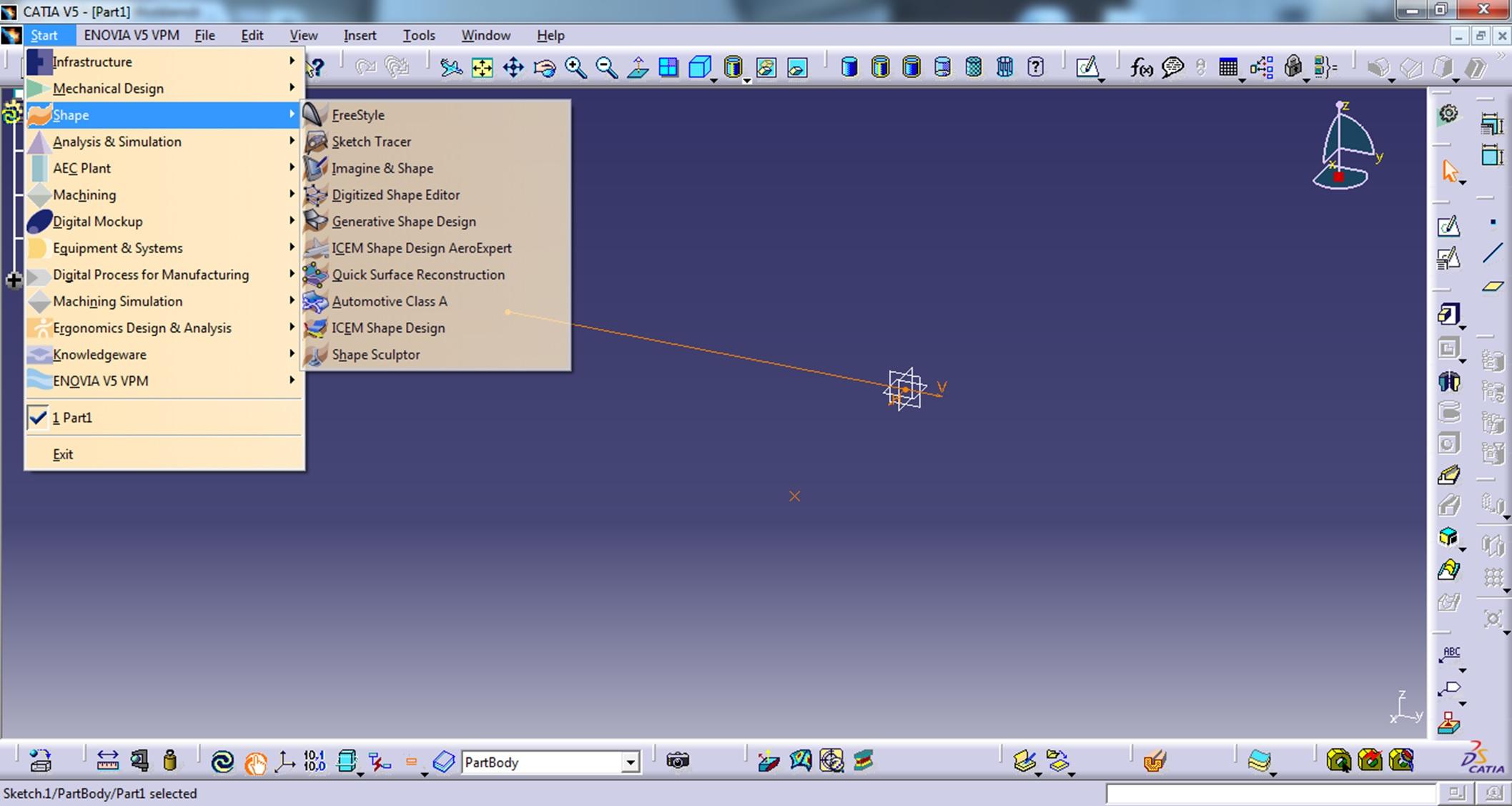
Task: Click the Select arrow tool
Action: click(x=1450, y=171)
